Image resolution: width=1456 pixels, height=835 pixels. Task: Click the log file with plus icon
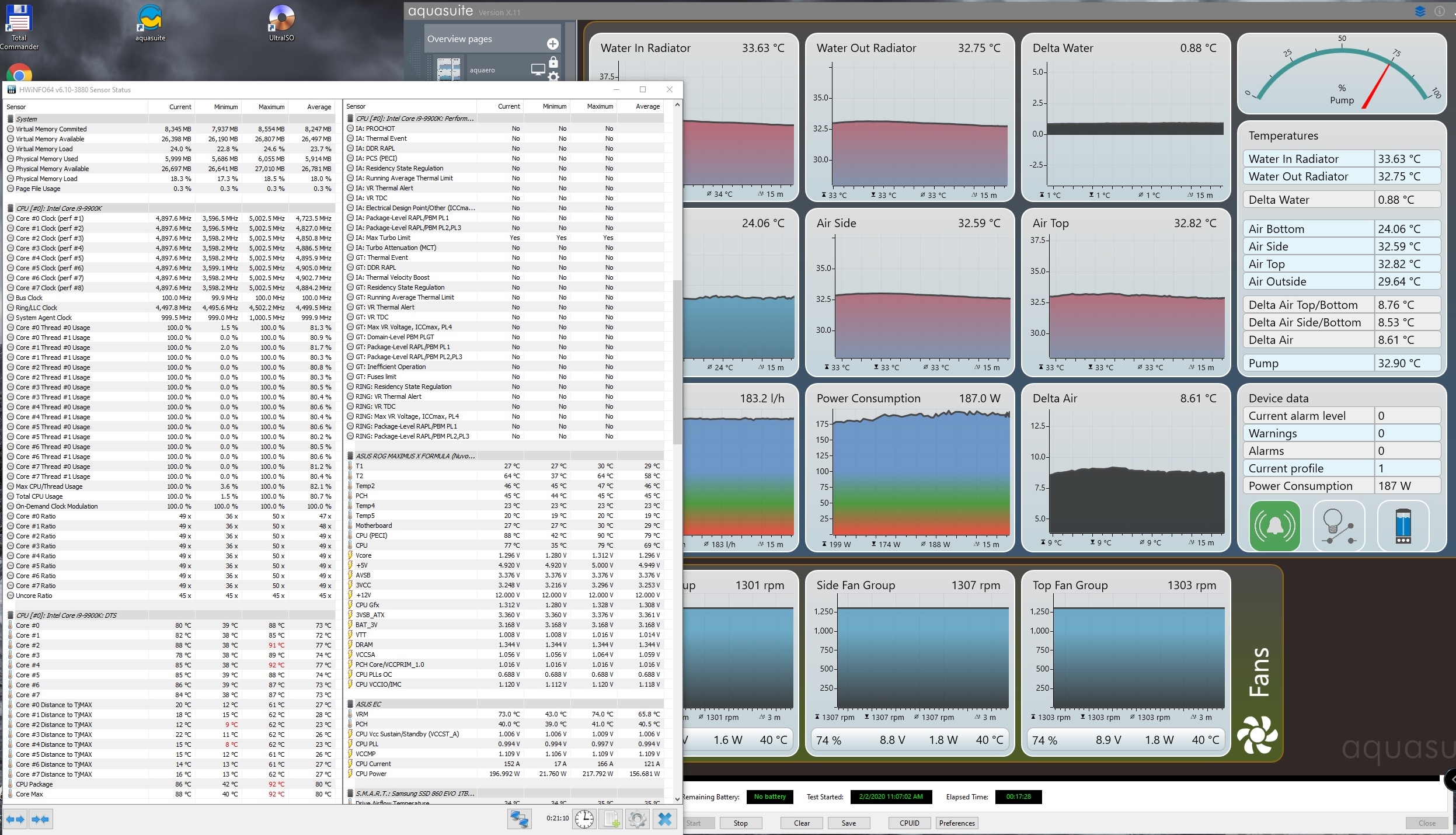tap(612, 820)
